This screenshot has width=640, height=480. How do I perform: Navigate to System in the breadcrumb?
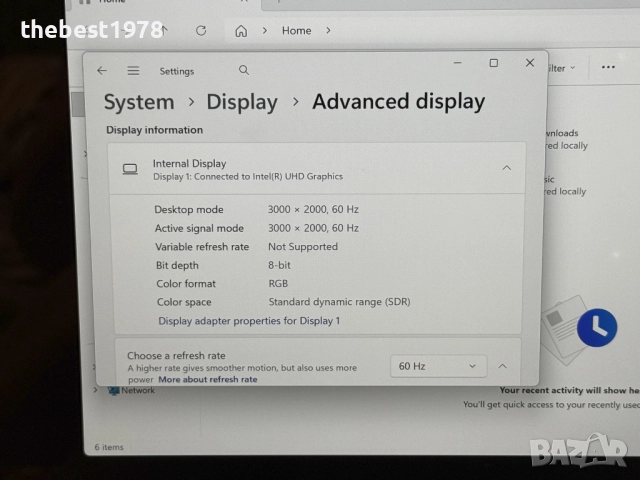139,102
